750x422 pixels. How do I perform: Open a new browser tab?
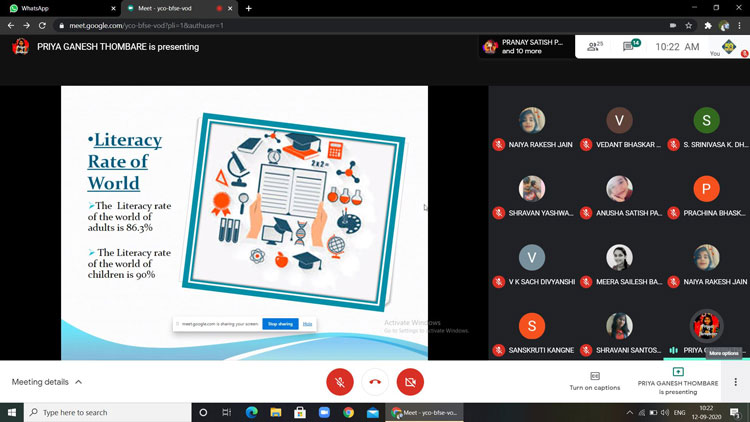click(x=248, y=8)
